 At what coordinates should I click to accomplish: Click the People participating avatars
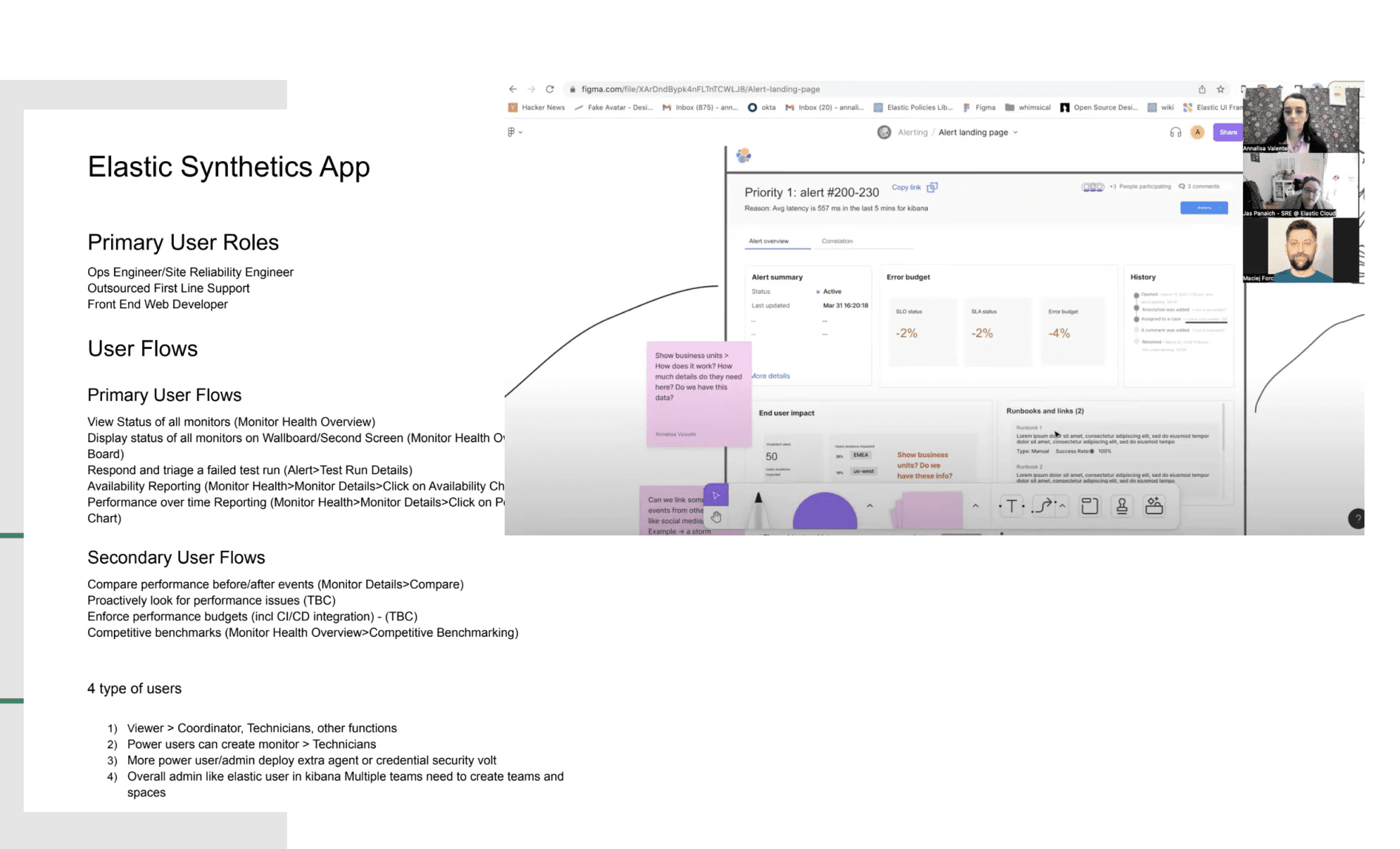click(1092, 186)
